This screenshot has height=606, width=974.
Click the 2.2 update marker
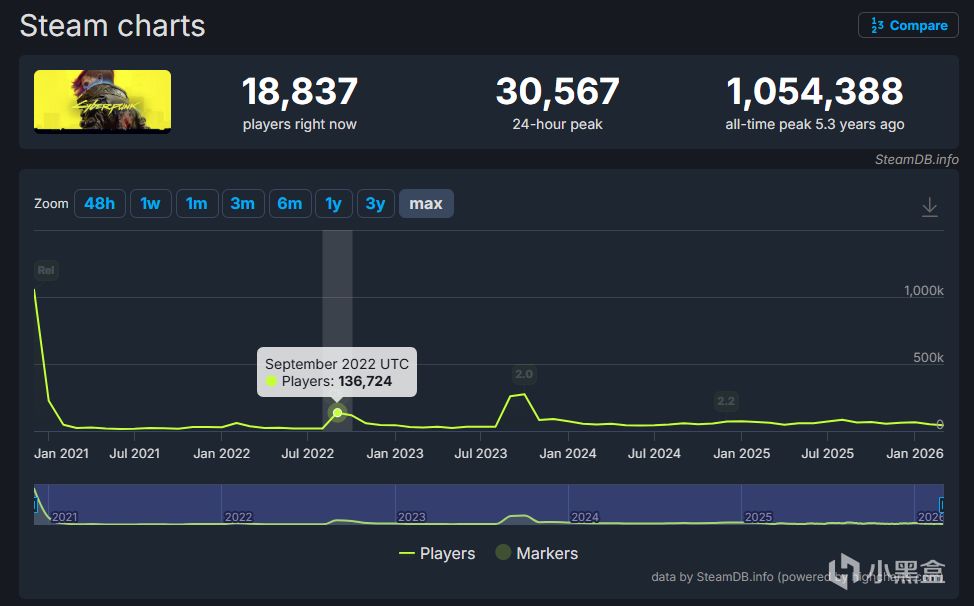pyautogui.click(x=726, y=401)
